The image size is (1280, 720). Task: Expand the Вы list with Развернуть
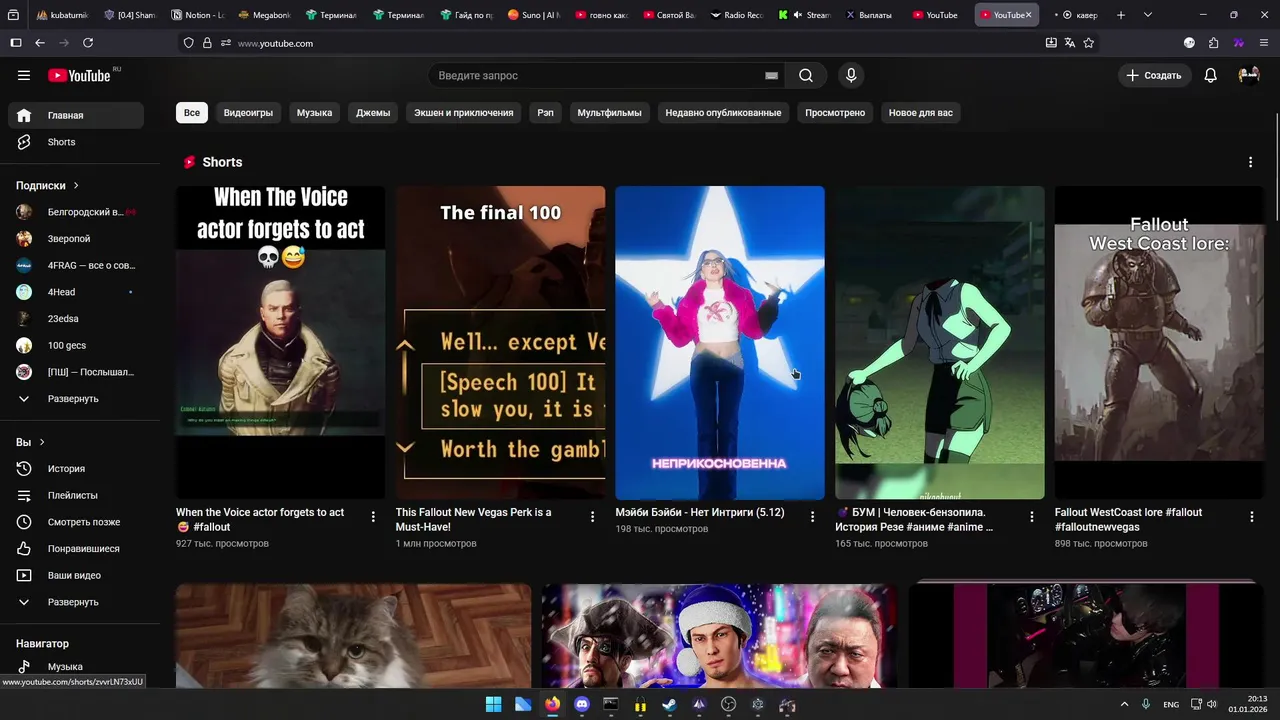tap(76, 602)
